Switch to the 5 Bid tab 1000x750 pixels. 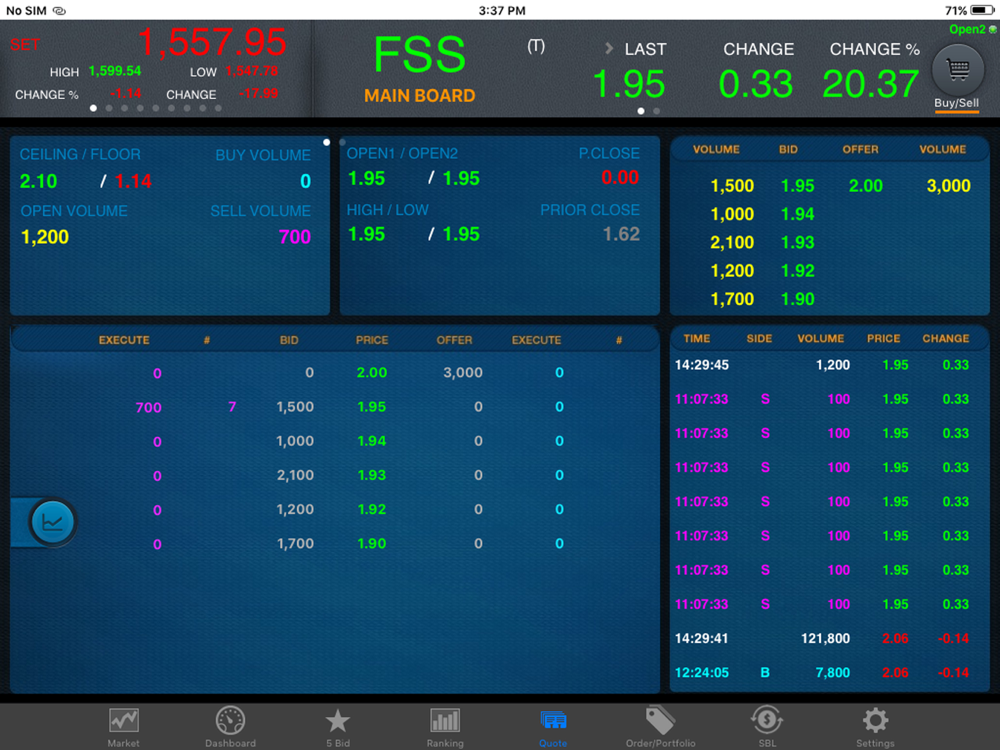[x=337, y=728]
